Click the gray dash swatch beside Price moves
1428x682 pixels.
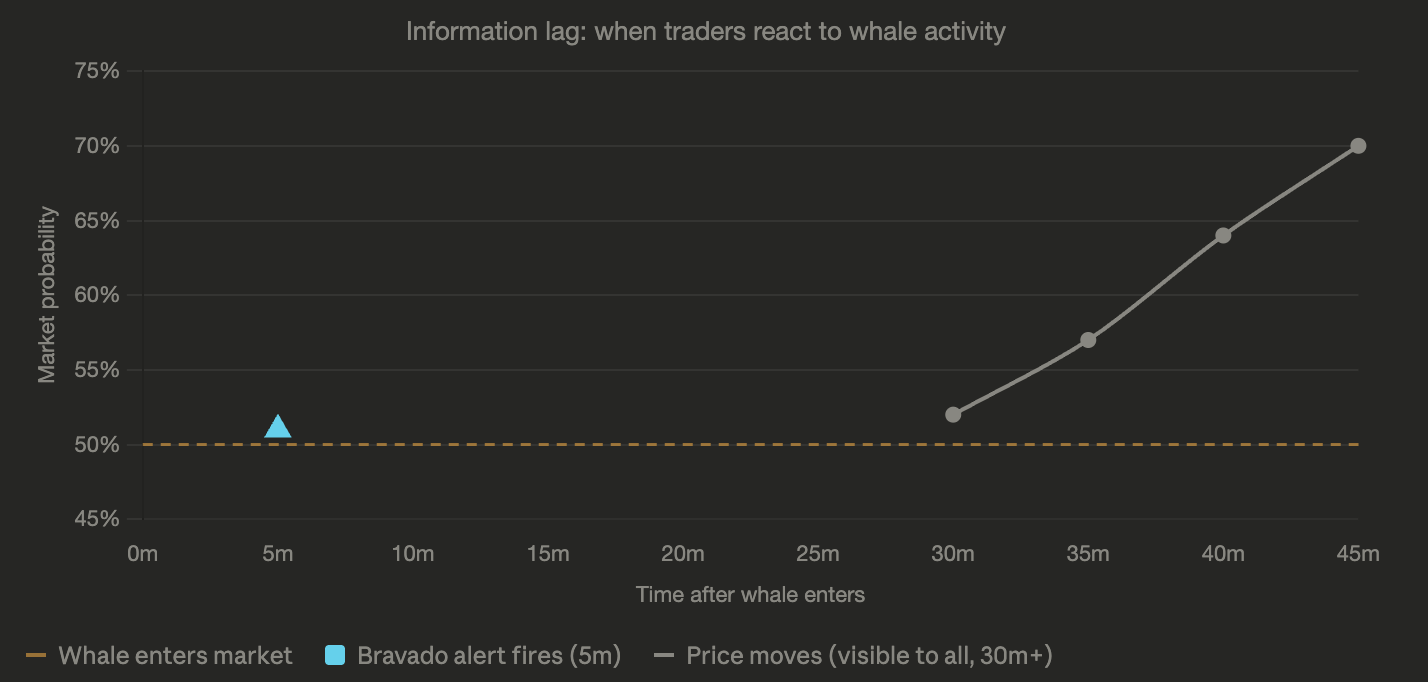click(x=664, y=656)
